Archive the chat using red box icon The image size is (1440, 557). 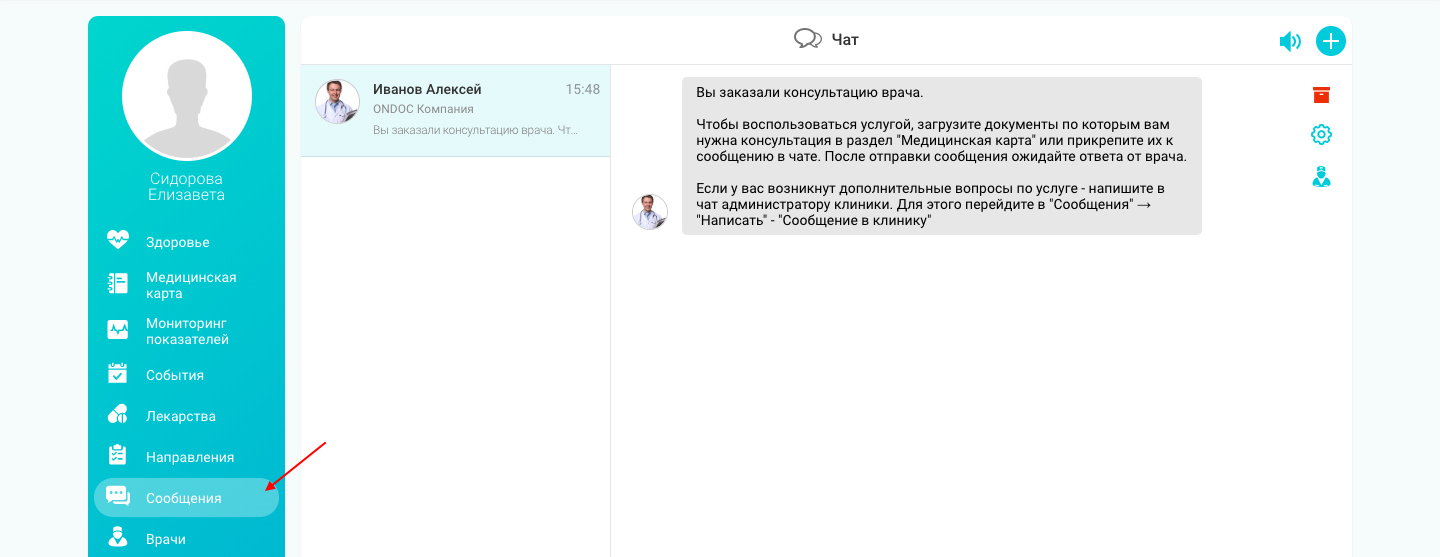[x=1322, y=95]
